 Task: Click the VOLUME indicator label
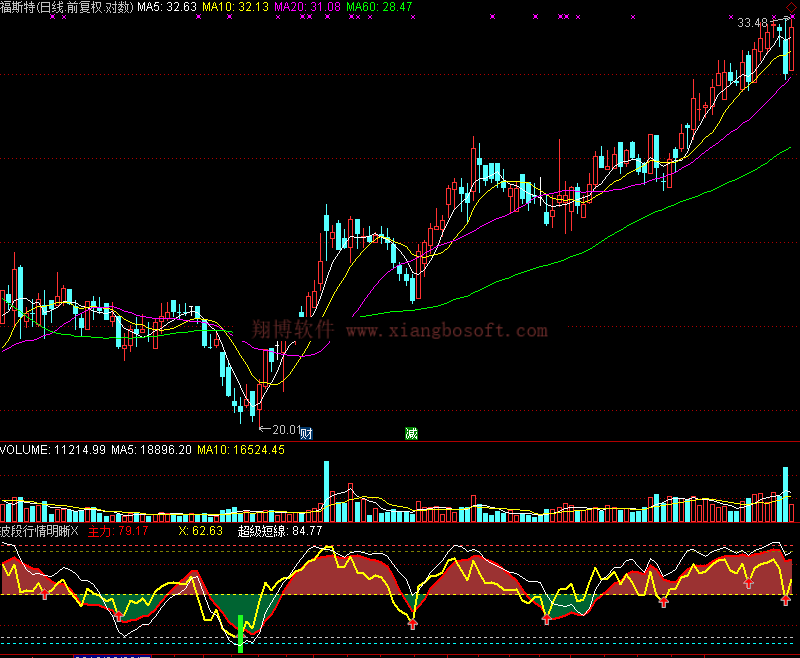click(53, 450)
